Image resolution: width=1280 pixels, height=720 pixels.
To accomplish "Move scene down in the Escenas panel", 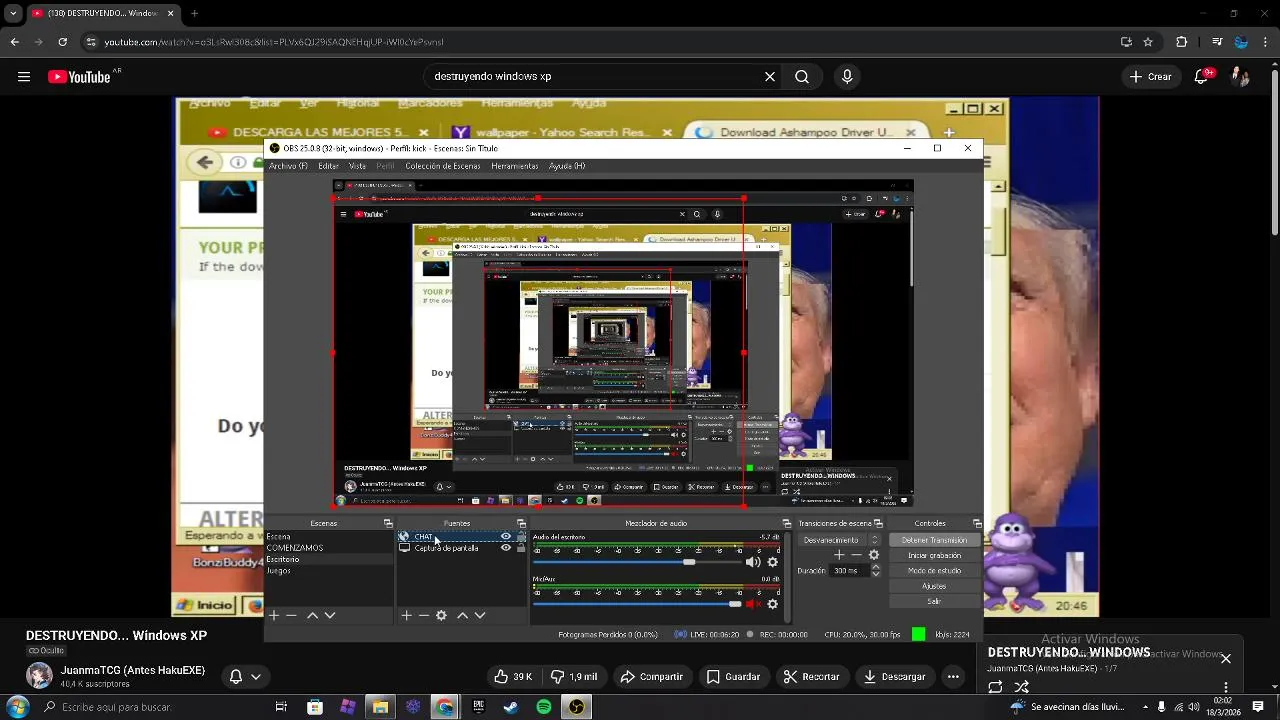I will tap(330, 616).
